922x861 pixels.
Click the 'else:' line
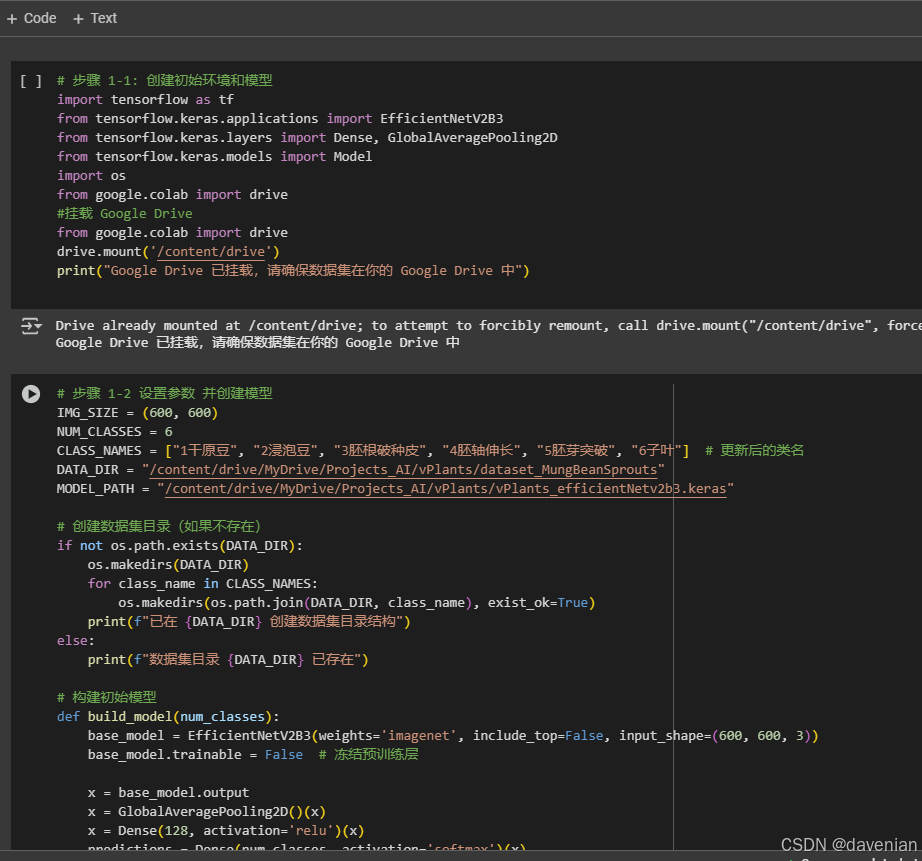point(75,640)
